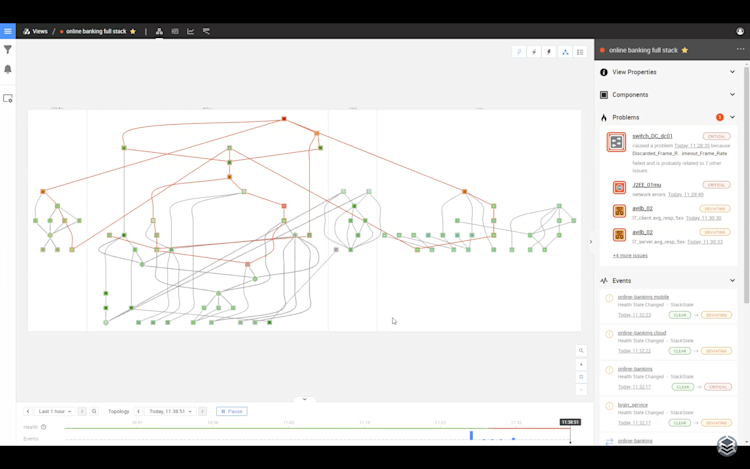Step topology time forward arrow

[x=202, y=411]
